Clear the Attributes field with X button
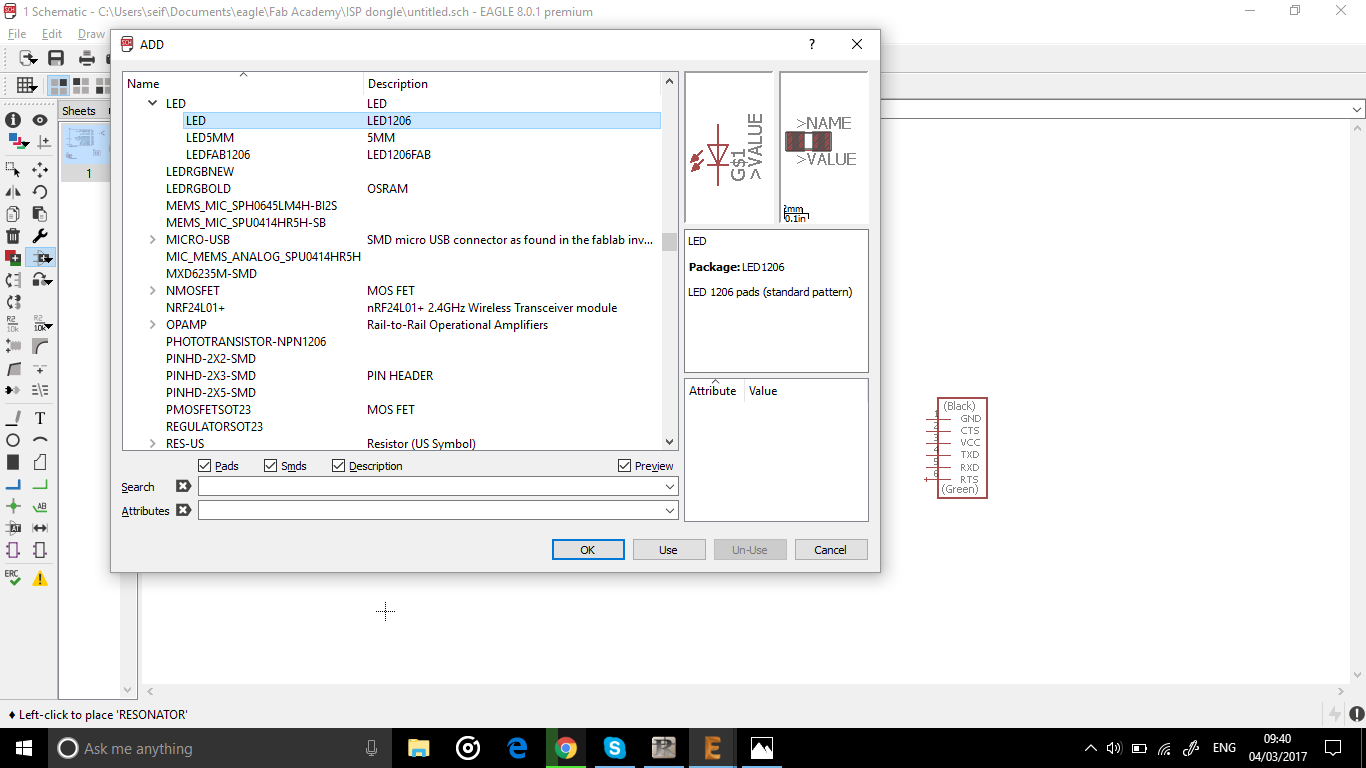This screenshot has width=1366, height=768. coord(183,510)
